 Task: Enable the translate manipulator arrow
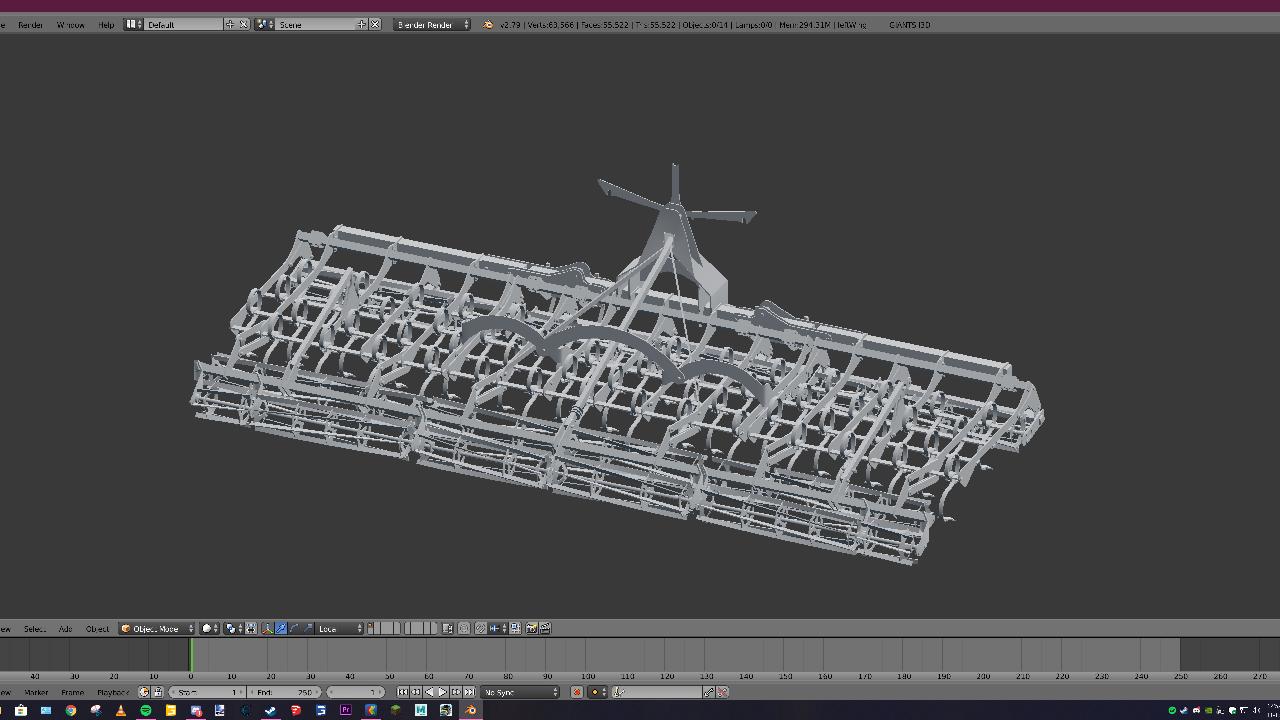281,628
